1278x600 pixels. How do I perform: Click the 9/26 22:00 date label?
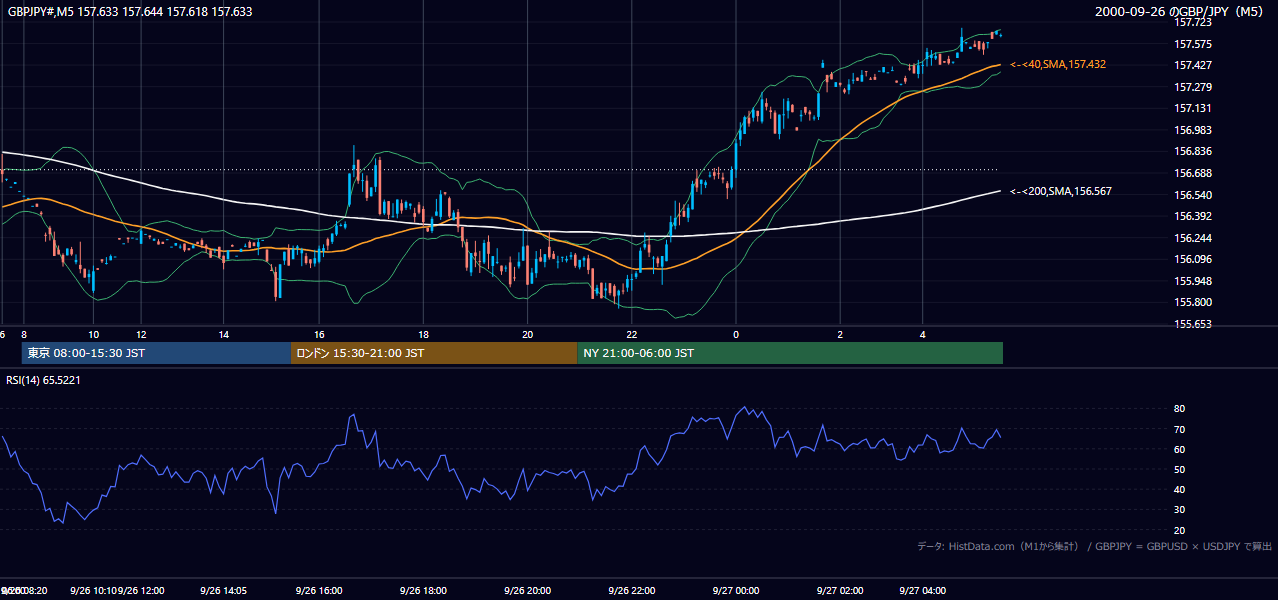[x=632, y=591]
